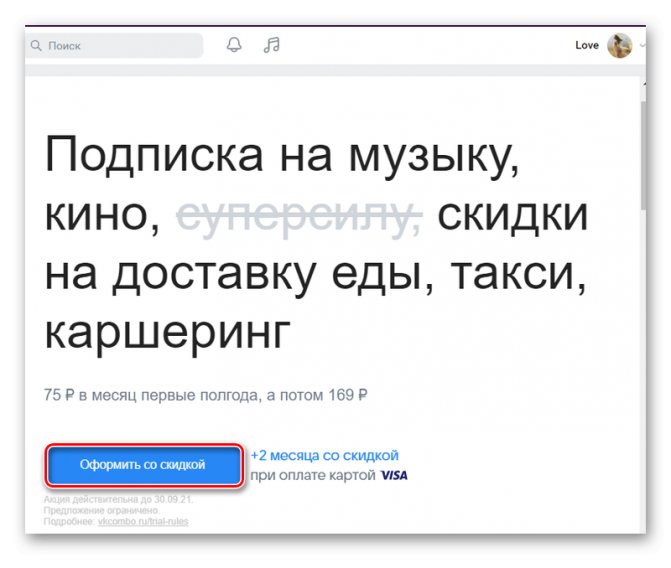Click the при оплате картой text

313,476
